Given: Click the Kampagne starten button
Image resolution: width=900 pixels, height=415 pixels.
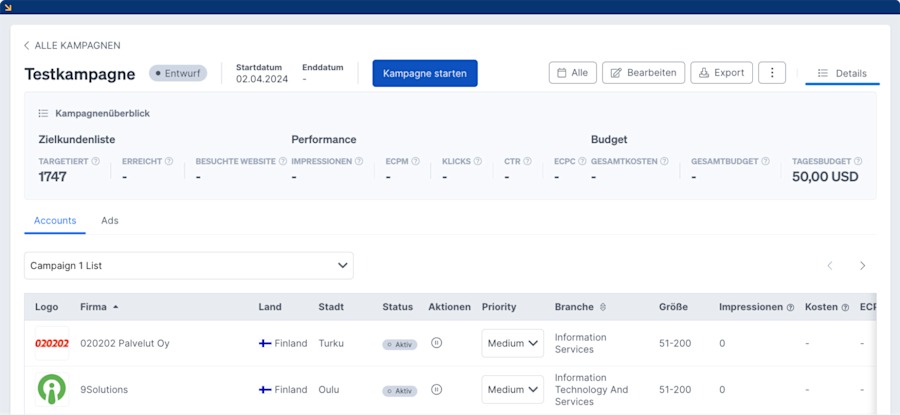Looking at the screenshot, I should pos(425,73).
